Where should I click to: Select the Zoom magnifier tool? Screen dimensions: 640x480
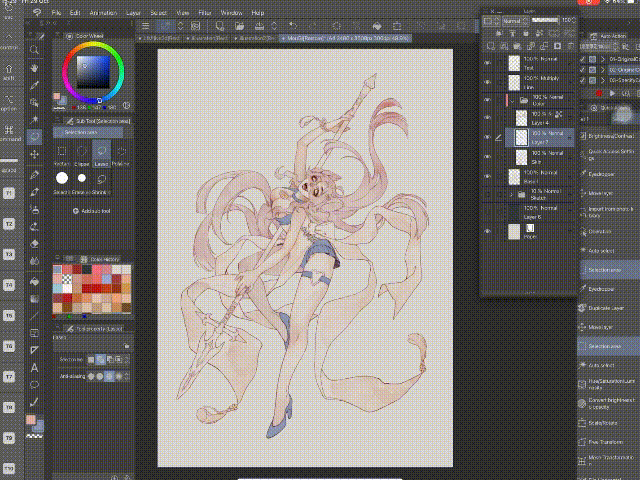pos(35,49)
